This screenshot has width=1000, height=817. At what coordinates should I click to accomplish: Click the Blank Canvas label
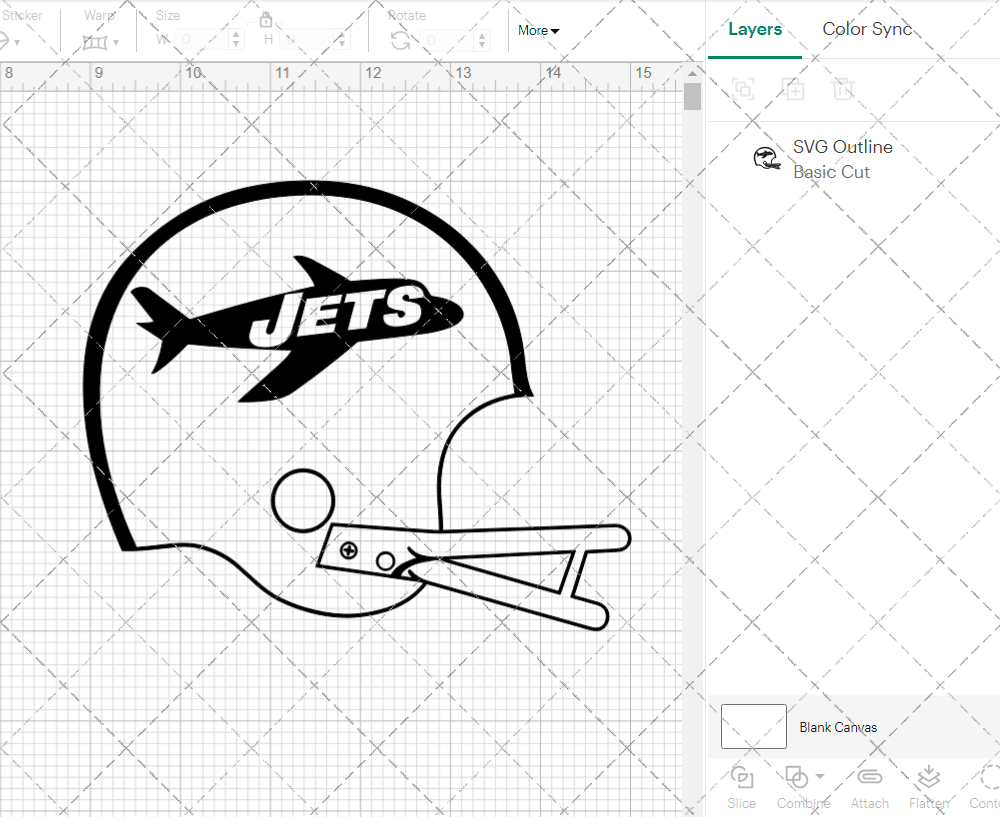839,727
